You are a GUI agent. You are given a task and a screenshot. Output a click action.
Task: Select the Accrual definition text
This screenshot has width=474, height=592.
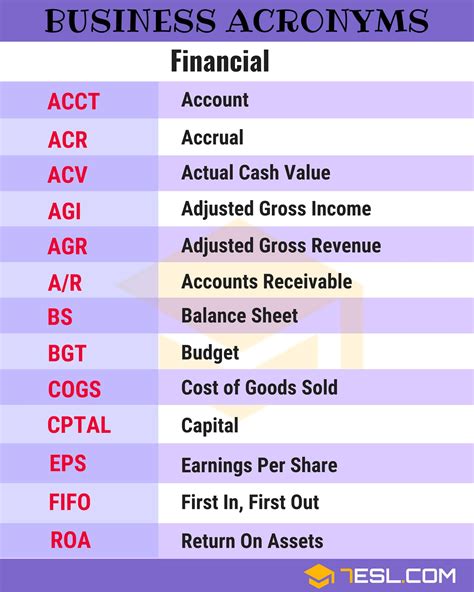(x=212, y=137)
